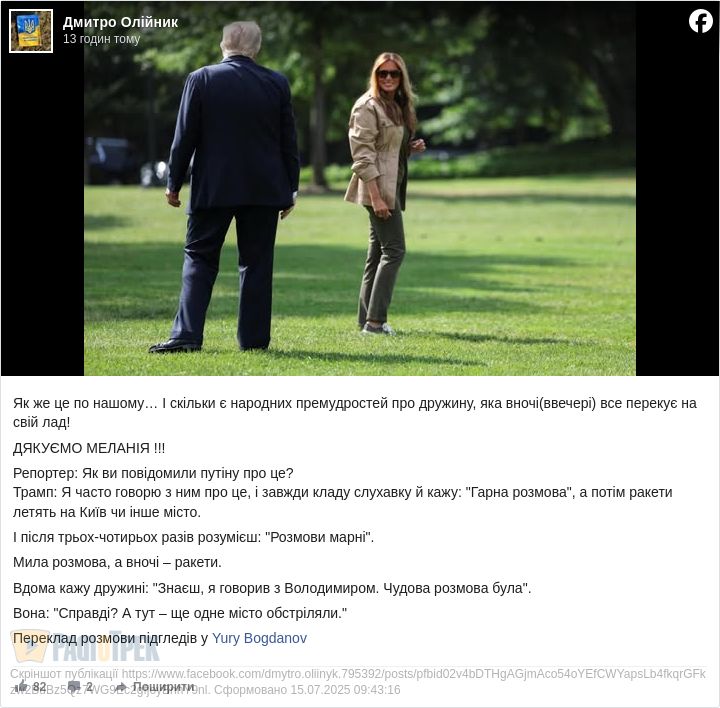Open Дмитро Олійник's profile avatar
This screenshot has width=720, height=708.
point(31,31)
